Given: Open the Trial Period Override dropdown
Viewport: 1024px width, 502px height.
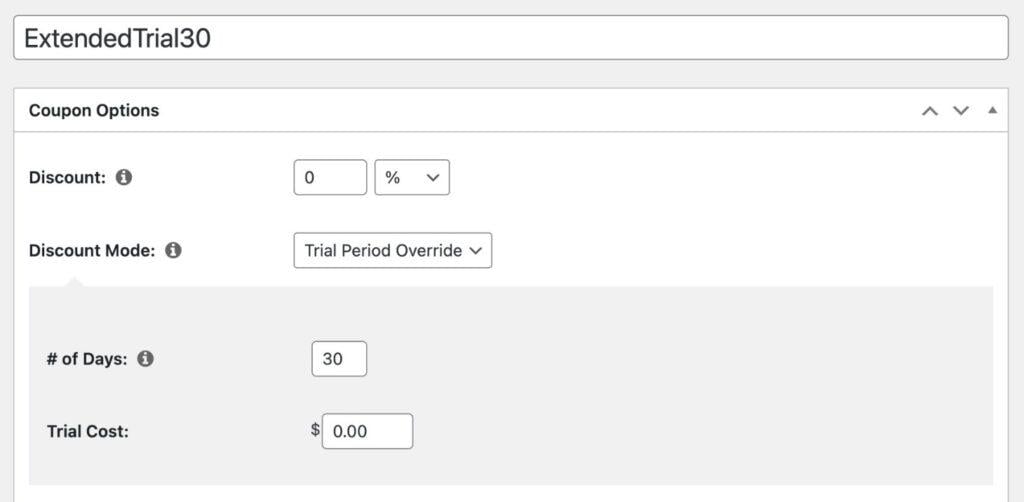Looking at the screenshot, I should point(392,251).
